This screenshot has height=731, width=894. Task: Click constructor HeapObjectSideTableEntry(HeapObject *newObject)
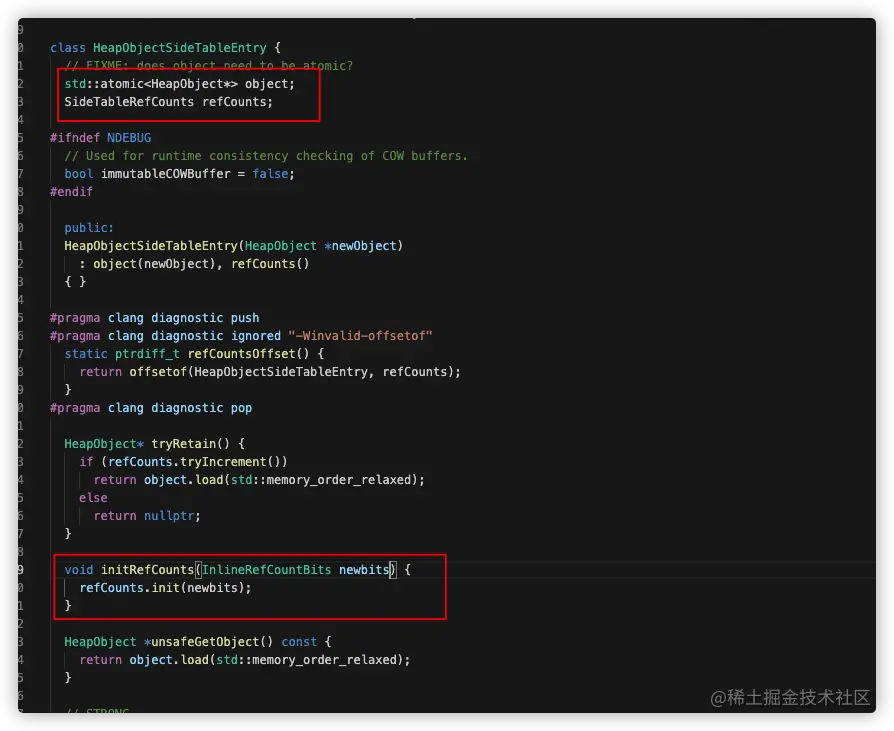coord(234,246)
